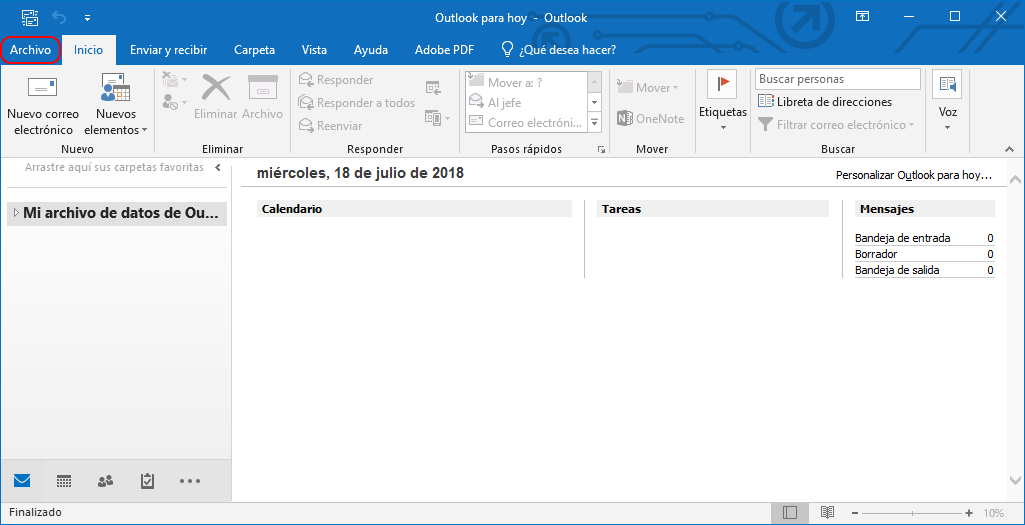Click the scroll up arrow of Outlook Today
The width and height of the screenshot is (1025, 525).
click(x=1015, y=179)
